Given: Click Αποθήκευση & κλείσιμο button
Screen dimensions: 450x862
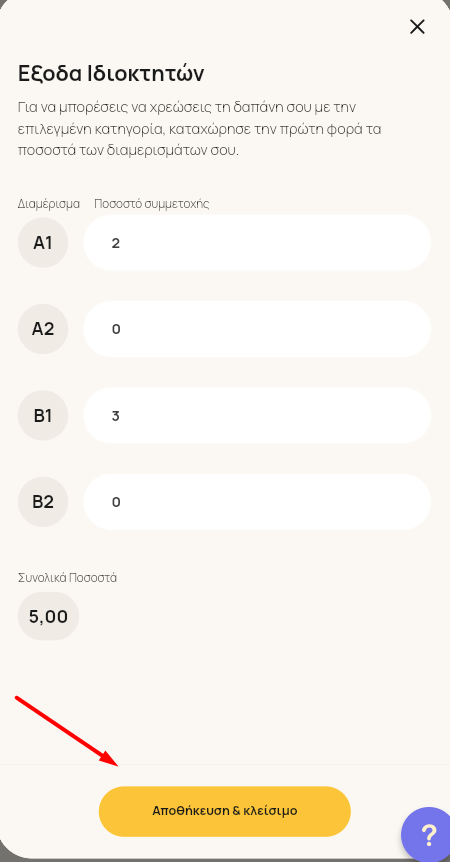Looking at the screenshot, I should (x=225, y=811).
